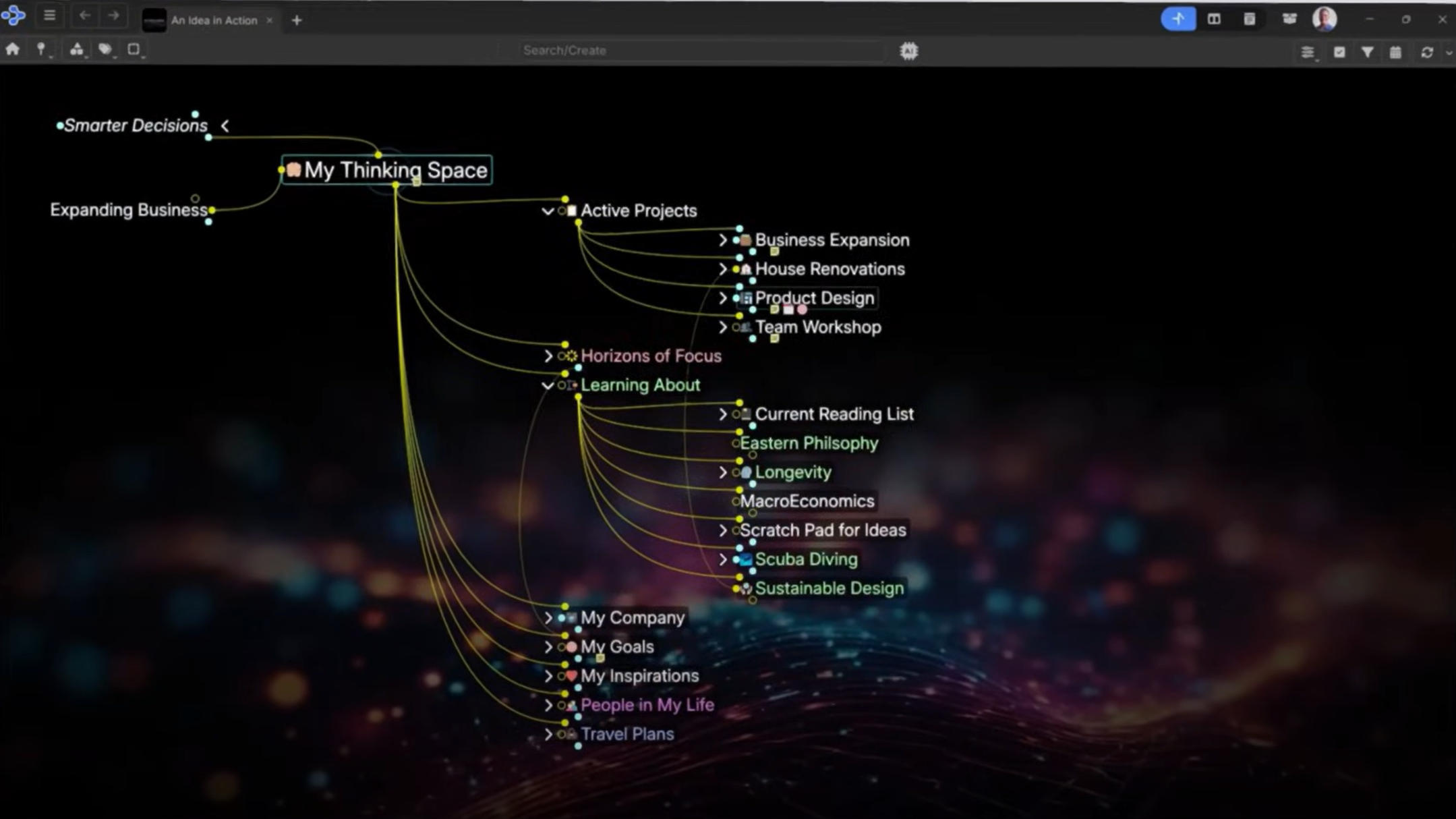Open the Tags icon in toolbar
The width and height of the screenshot is (1456, 819).
[105, 49]
